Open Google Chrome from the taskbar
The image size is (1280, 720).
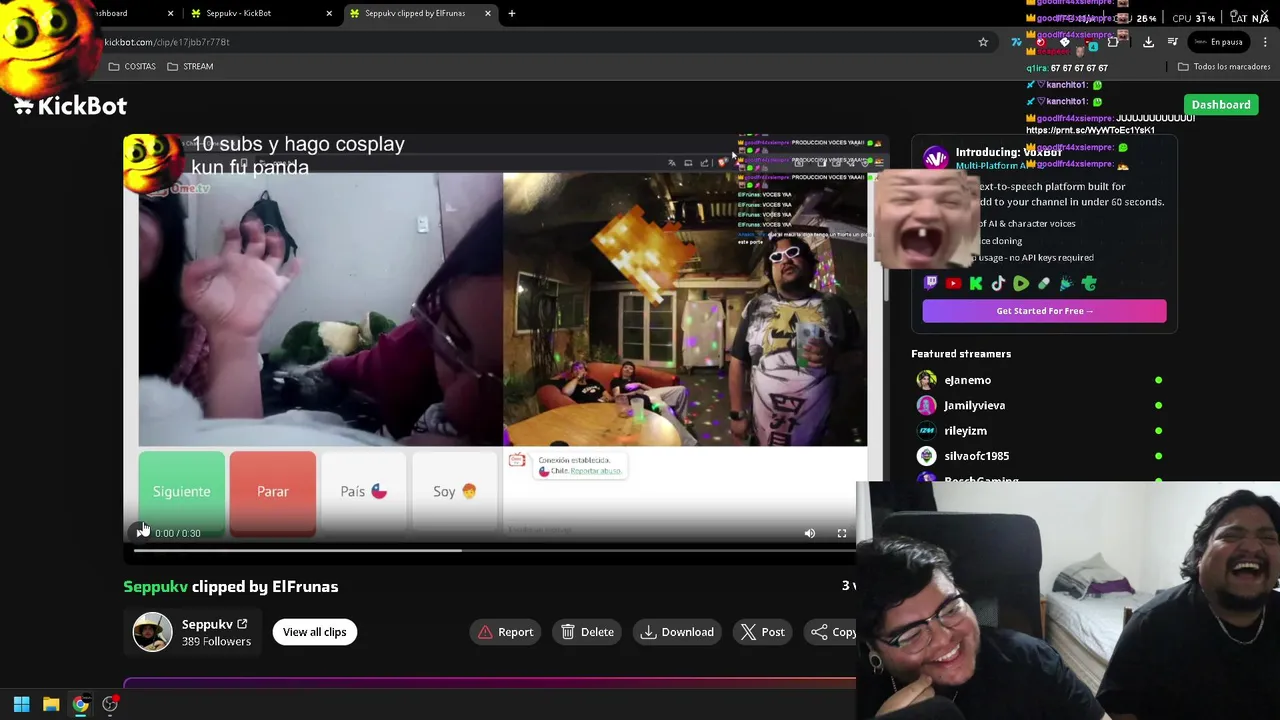point(80,704)
